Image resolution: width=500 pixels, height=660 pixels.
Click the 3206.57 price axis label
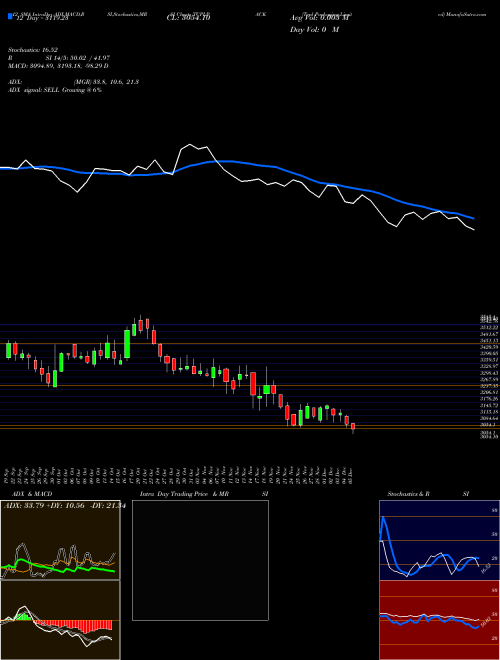[489, 392]
